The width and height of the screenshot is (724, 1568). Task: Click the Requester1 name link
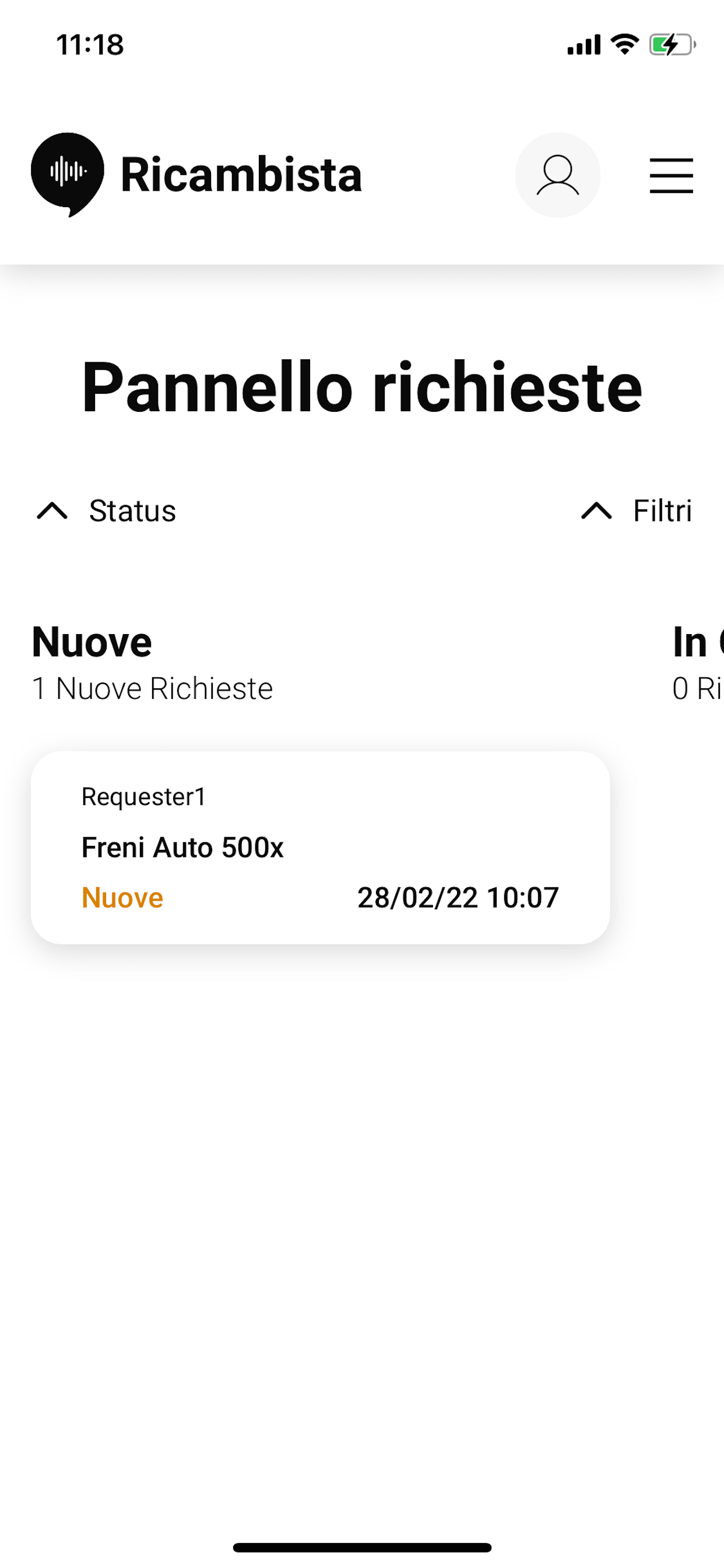pyautogui.click(x=144, y=797)
